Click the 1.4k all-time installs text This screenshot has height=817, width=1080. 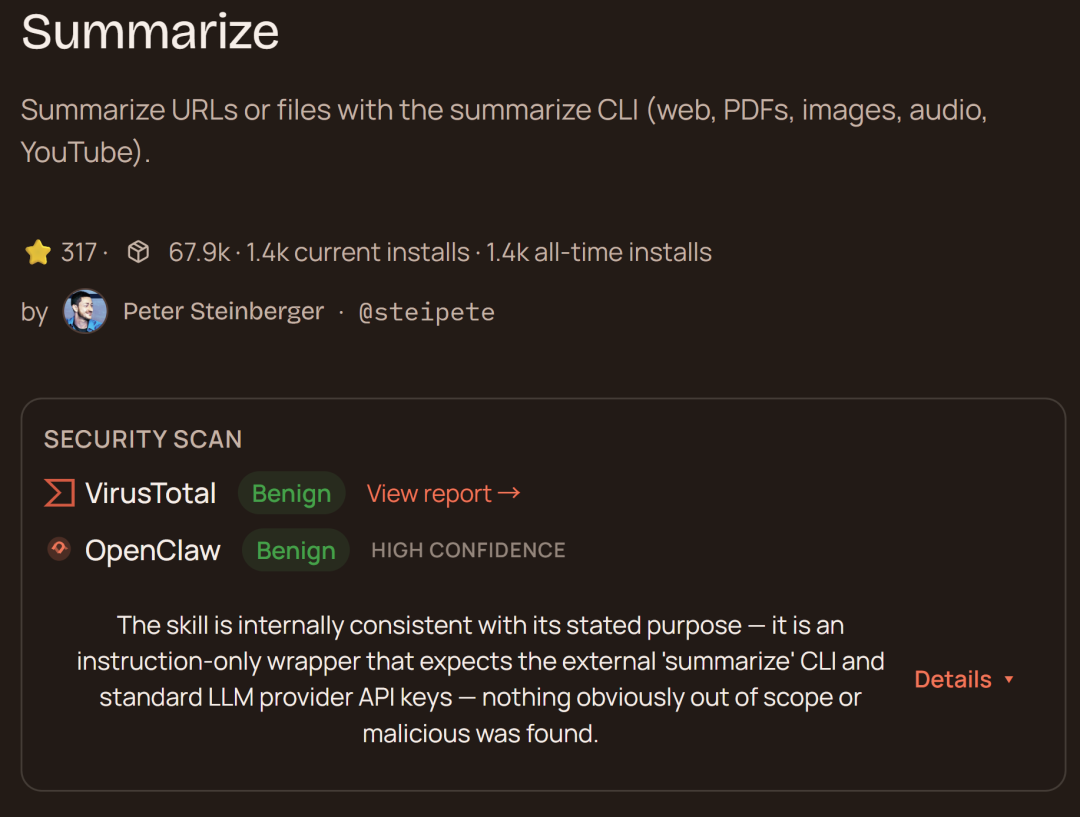599,253
